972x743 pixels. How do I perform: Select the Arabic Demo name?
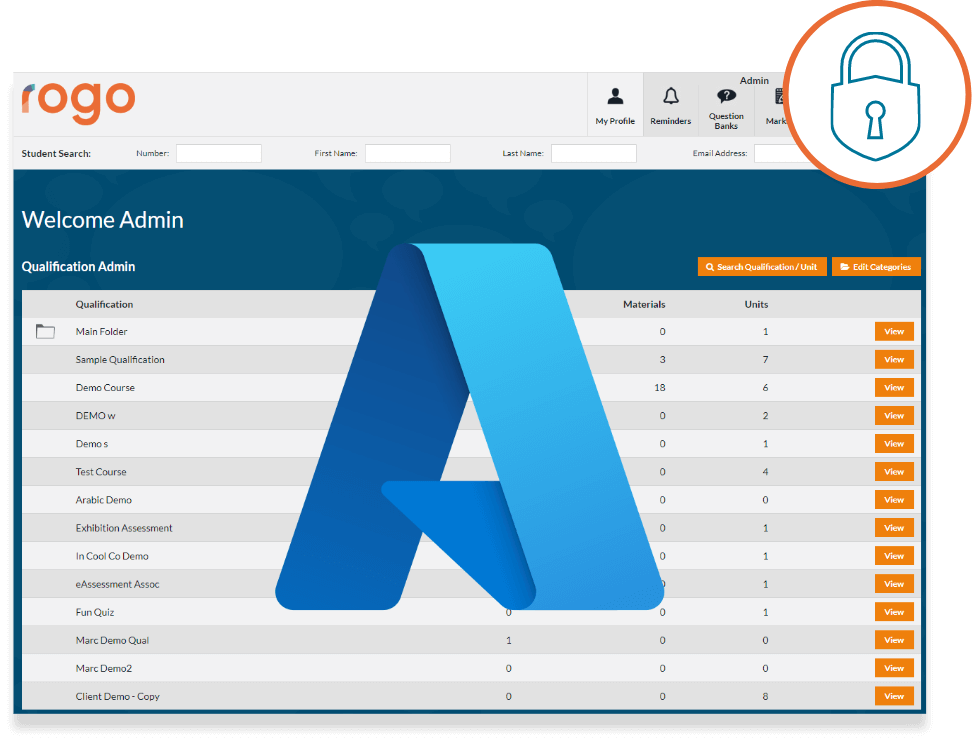(x=104, y=499)
